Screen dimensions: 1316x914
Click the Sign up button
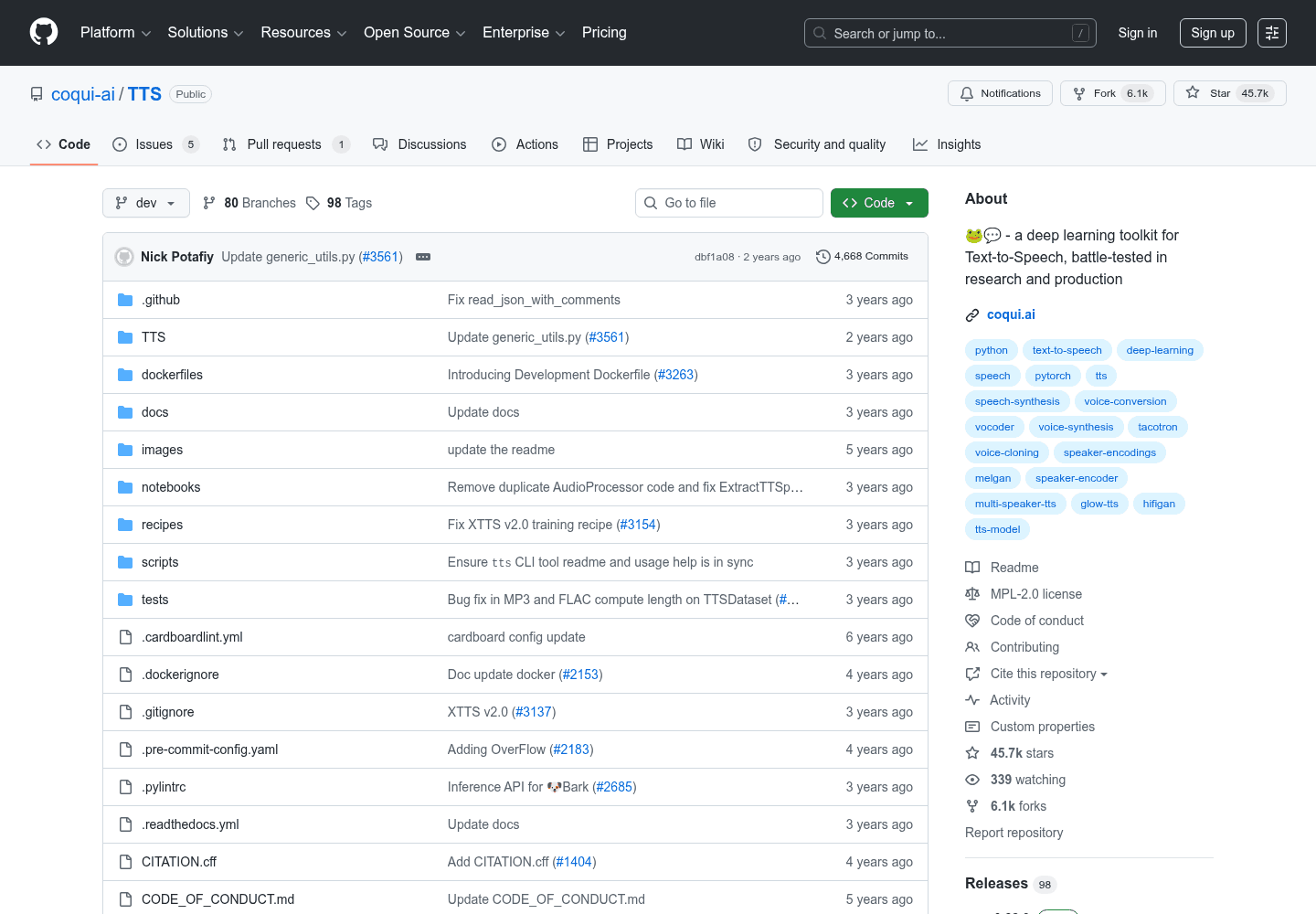point(1213,33)
